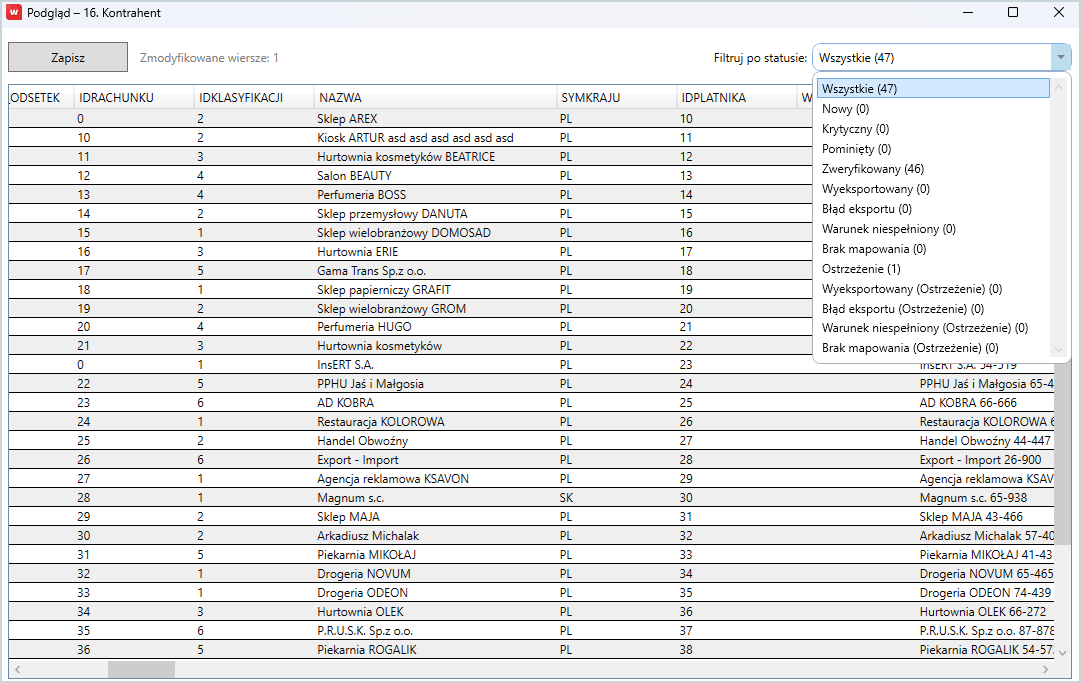Click the horizontal scrollbar thumb

[141, 670]
